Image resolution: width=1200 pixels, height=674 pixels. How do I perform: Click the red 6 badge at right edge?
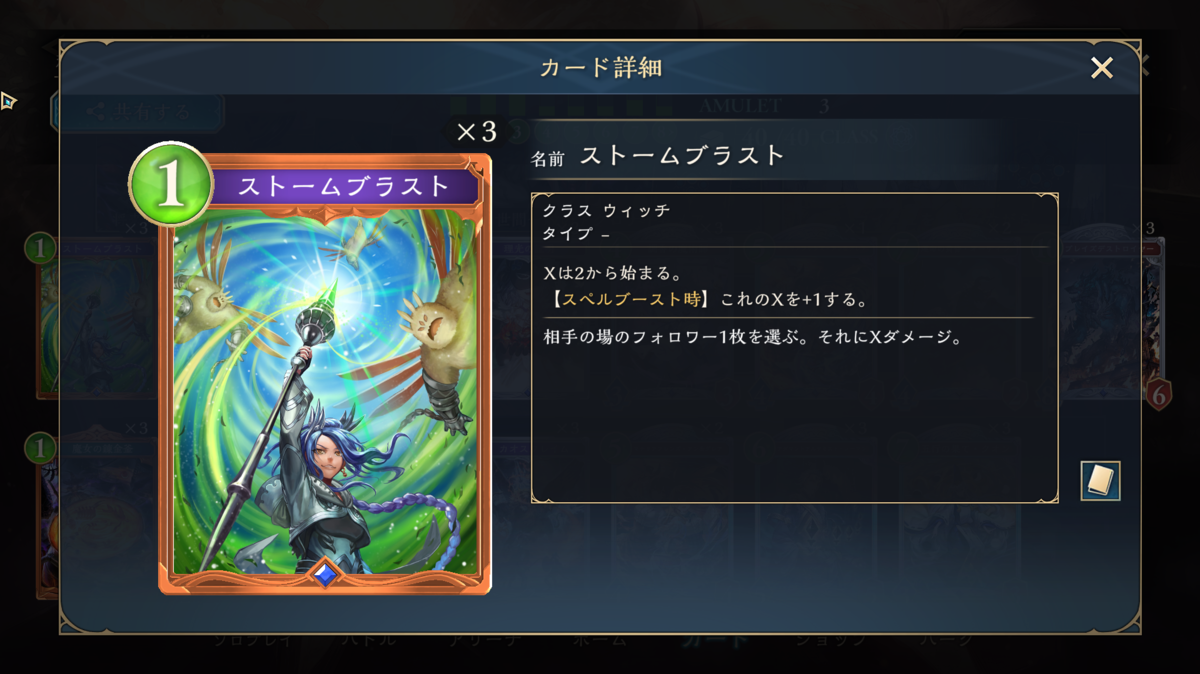[1158, 394]
